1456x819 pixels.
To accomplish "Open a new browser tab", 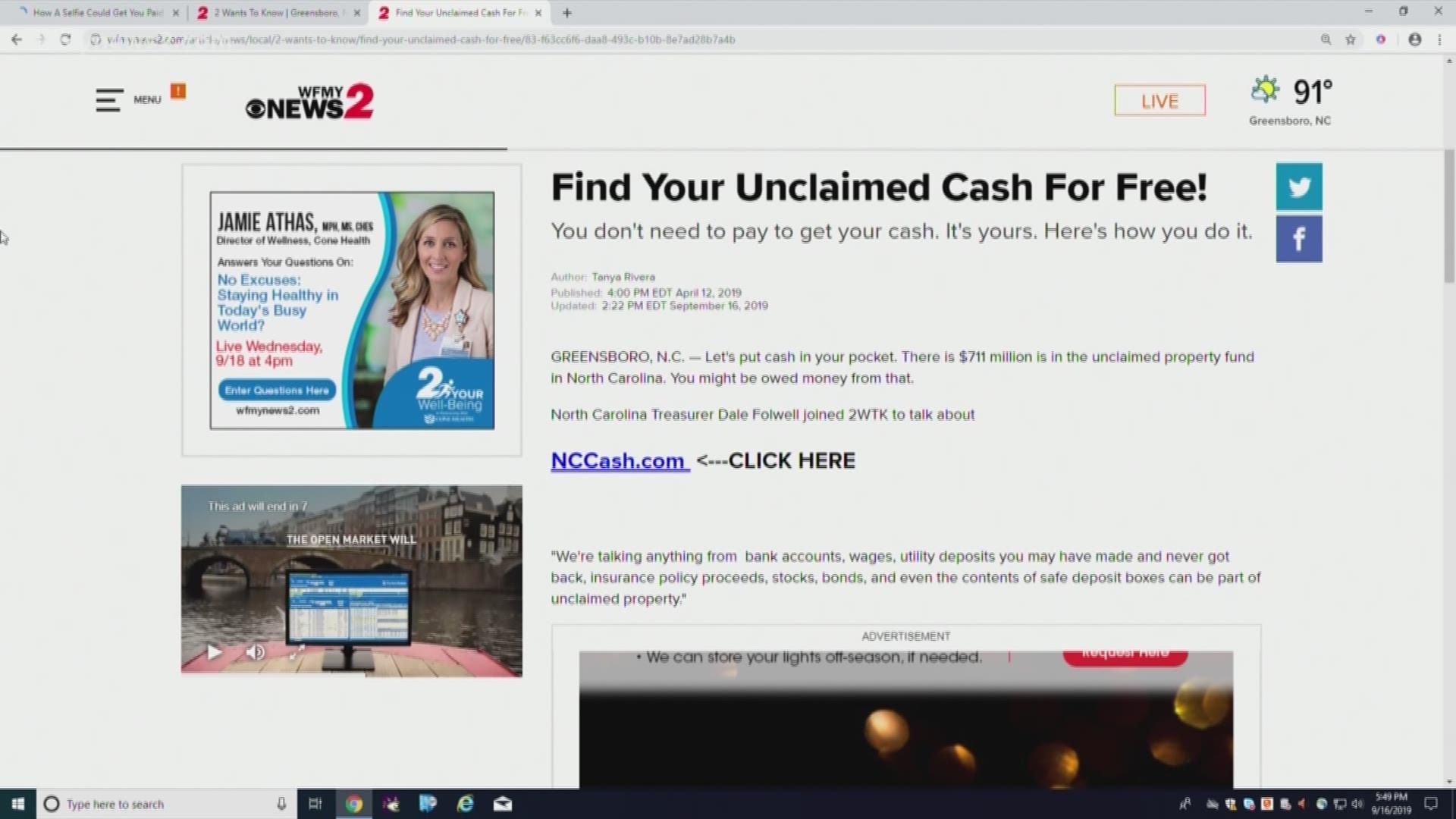I will pyautogui.click(x=567, y=13).
